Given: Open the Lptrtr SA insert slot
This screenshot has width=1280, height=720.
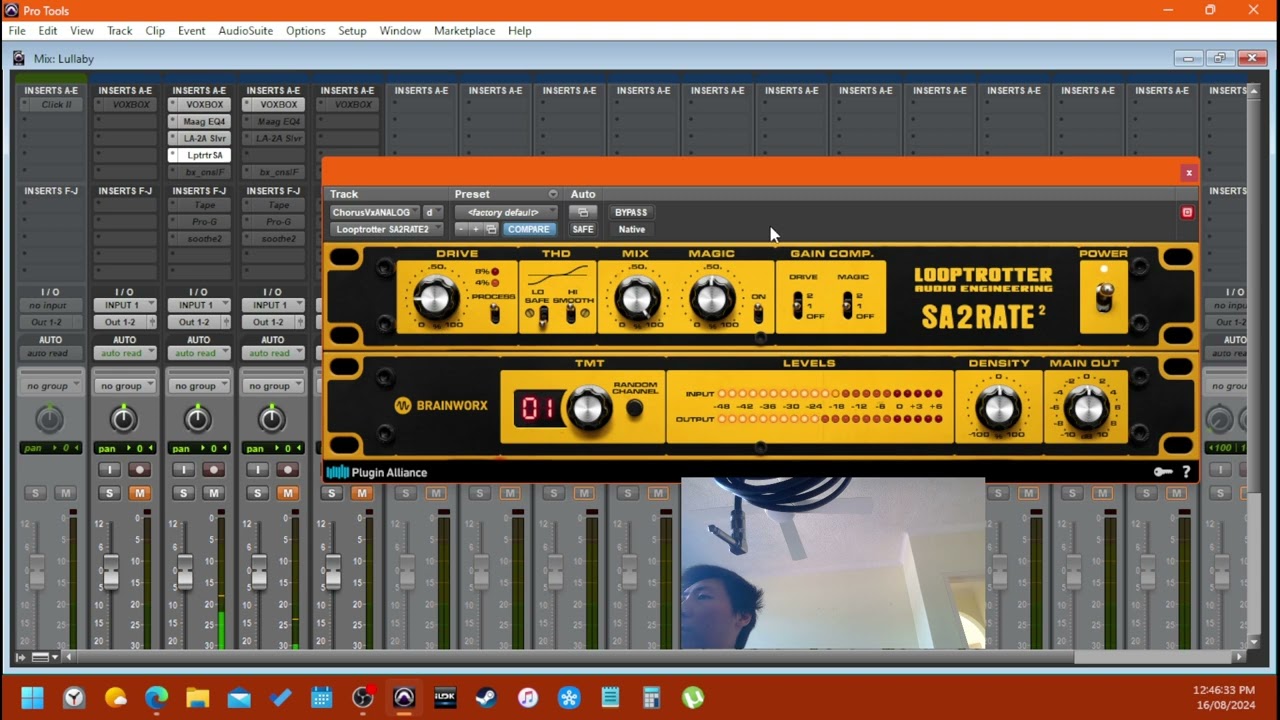Looking at the screenshot, I should point(199,155).
